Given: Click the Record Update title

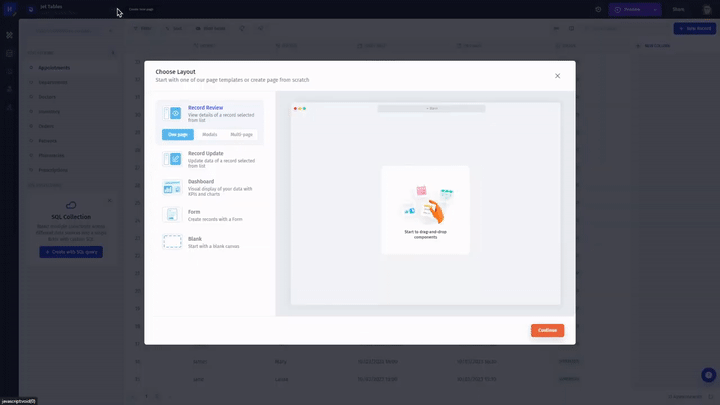Looking at the screenshot, I should click(206, 153).
